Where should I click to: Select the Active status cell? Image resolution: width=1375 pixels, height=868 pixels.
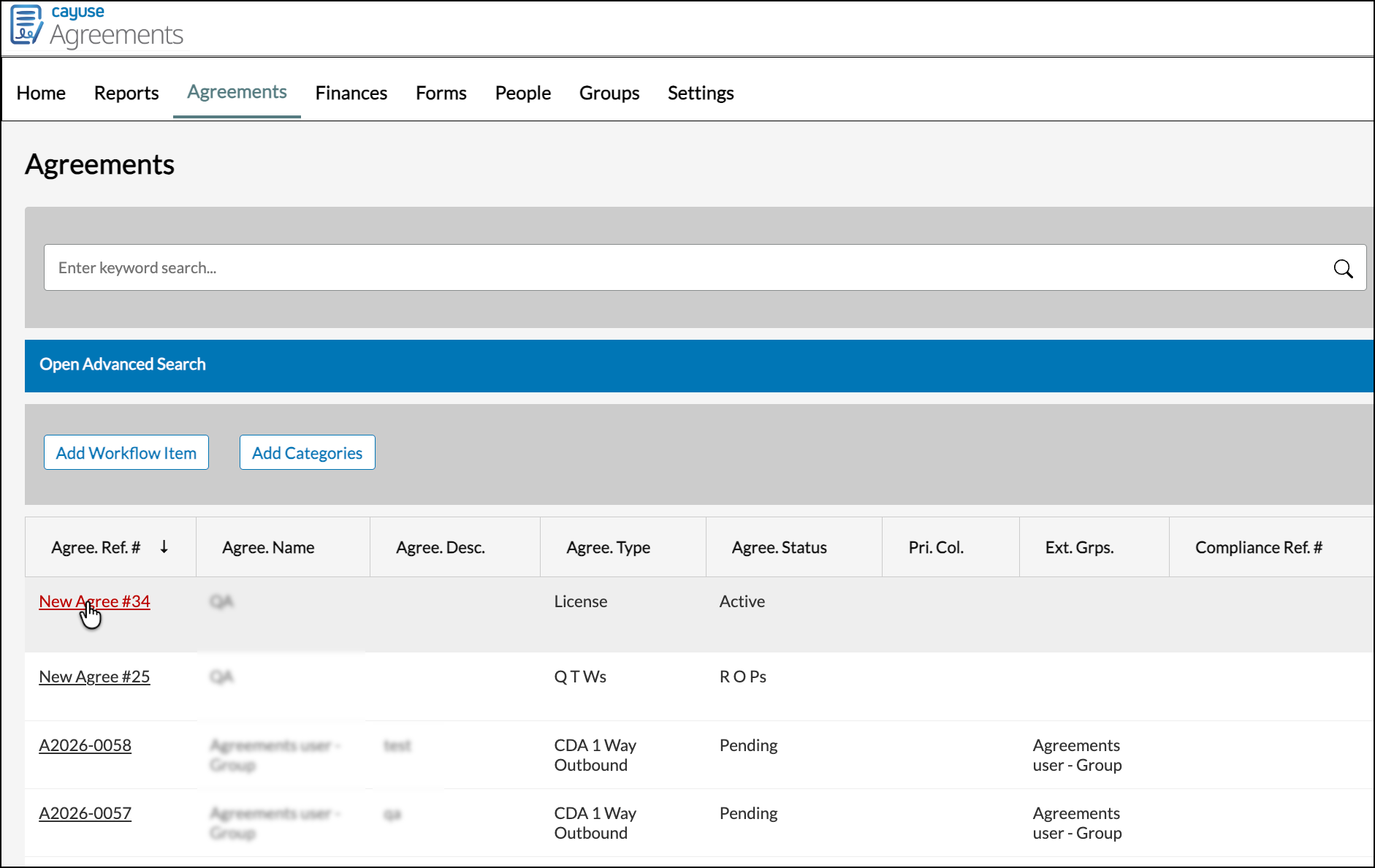742,601
